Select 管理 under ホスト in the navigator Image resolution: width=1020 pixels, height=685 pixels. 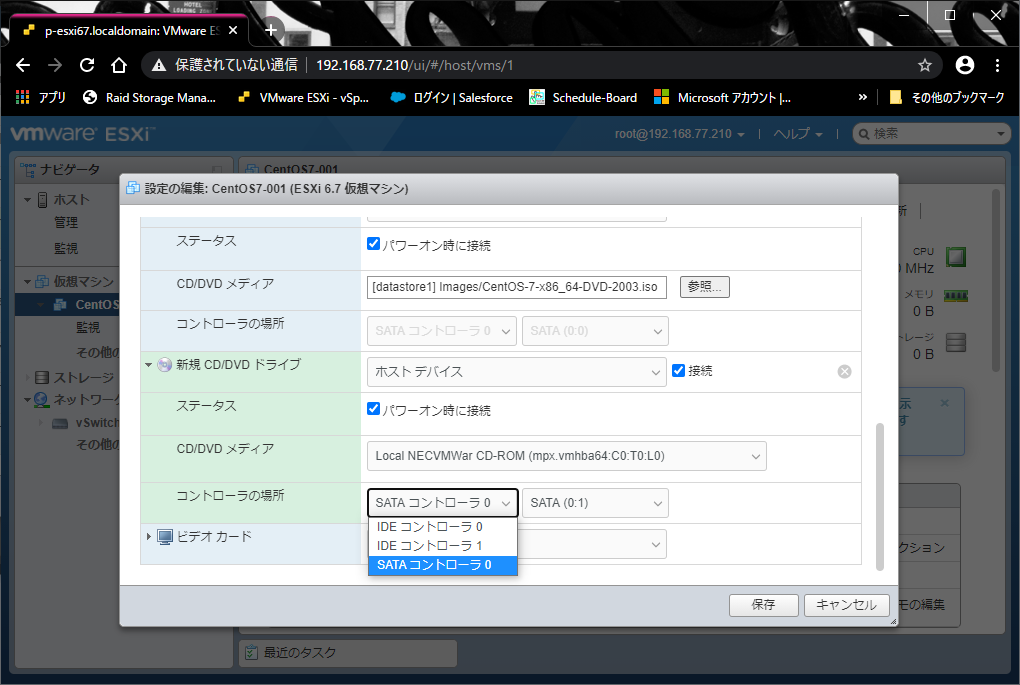click(66, 222)
